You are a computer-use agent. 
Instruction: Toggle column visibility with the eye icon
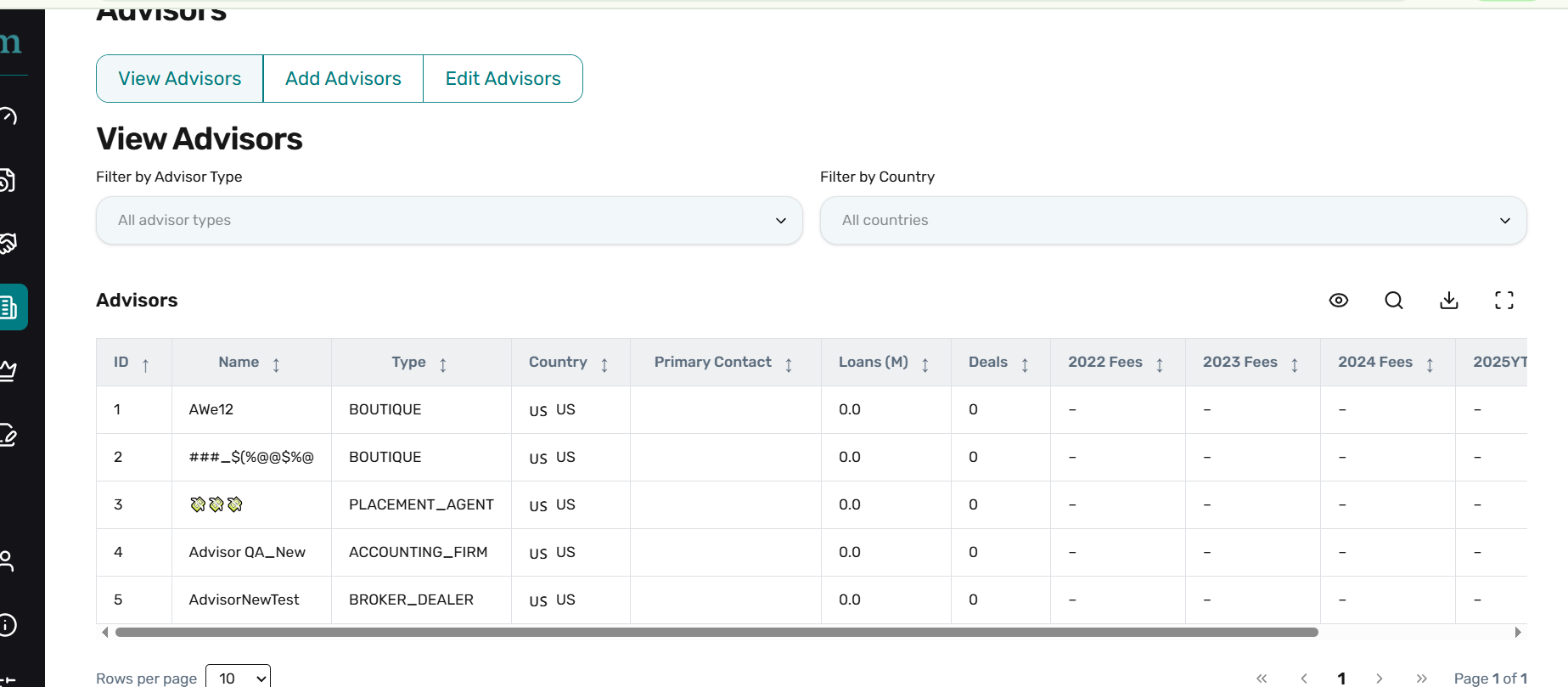[1338, 300]
